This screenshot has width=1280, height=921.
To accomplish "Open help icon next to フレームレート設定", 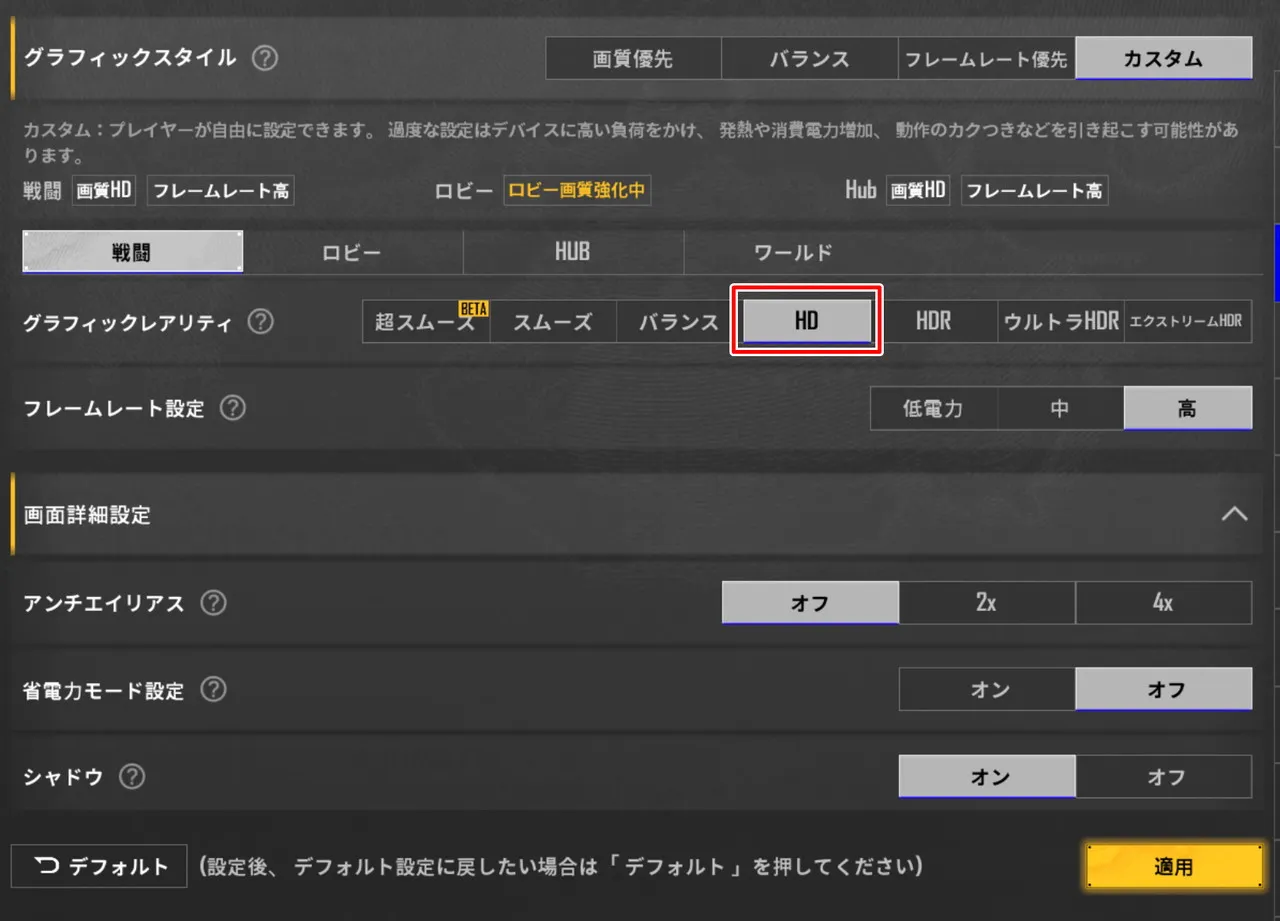I will (232, 408).
